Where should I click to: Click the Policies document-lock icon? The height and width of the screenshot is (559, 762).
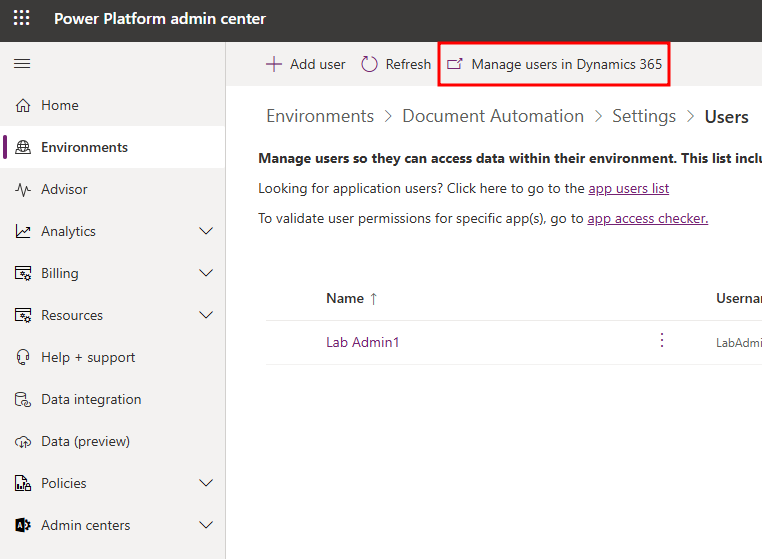click(23, 483)
